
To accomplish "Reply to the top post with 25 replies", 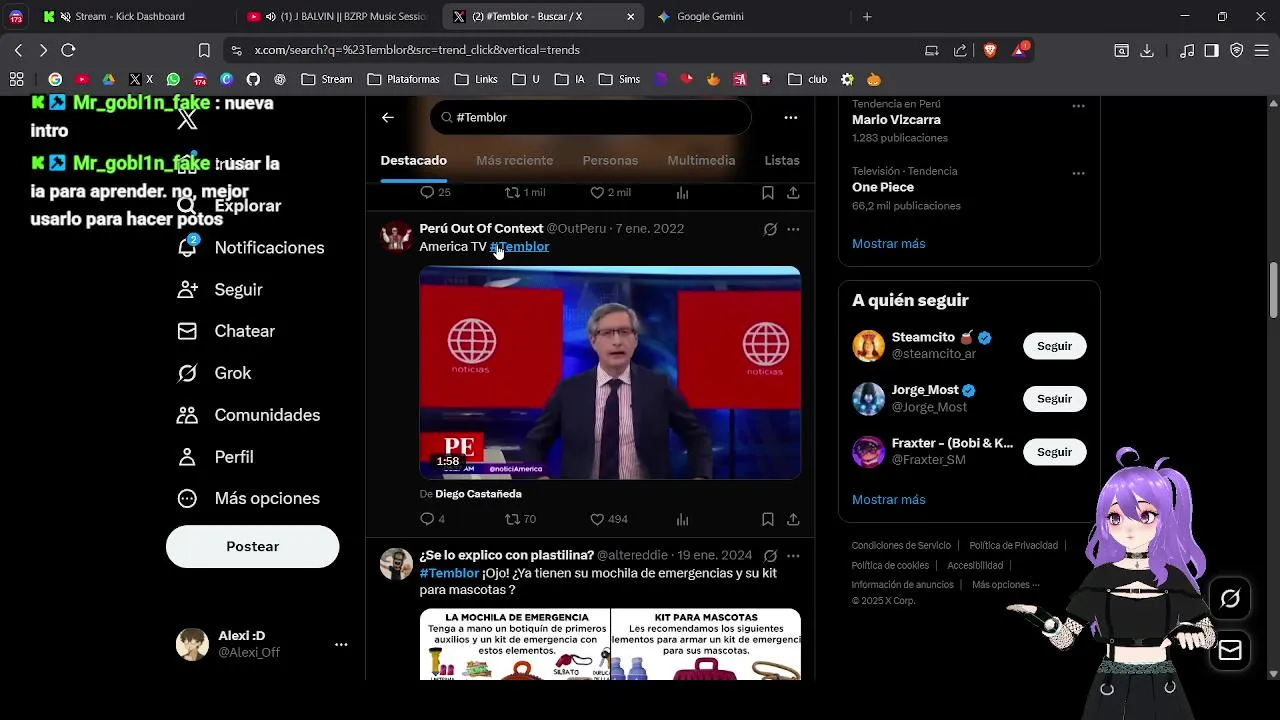I will coord(435,192).
